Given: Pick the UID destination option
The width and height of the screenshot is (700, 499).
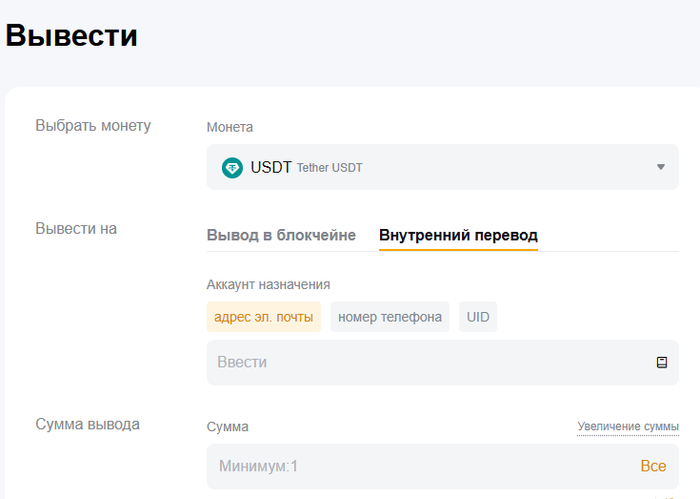Looking at the screenshot, I should tap(478, 317).
